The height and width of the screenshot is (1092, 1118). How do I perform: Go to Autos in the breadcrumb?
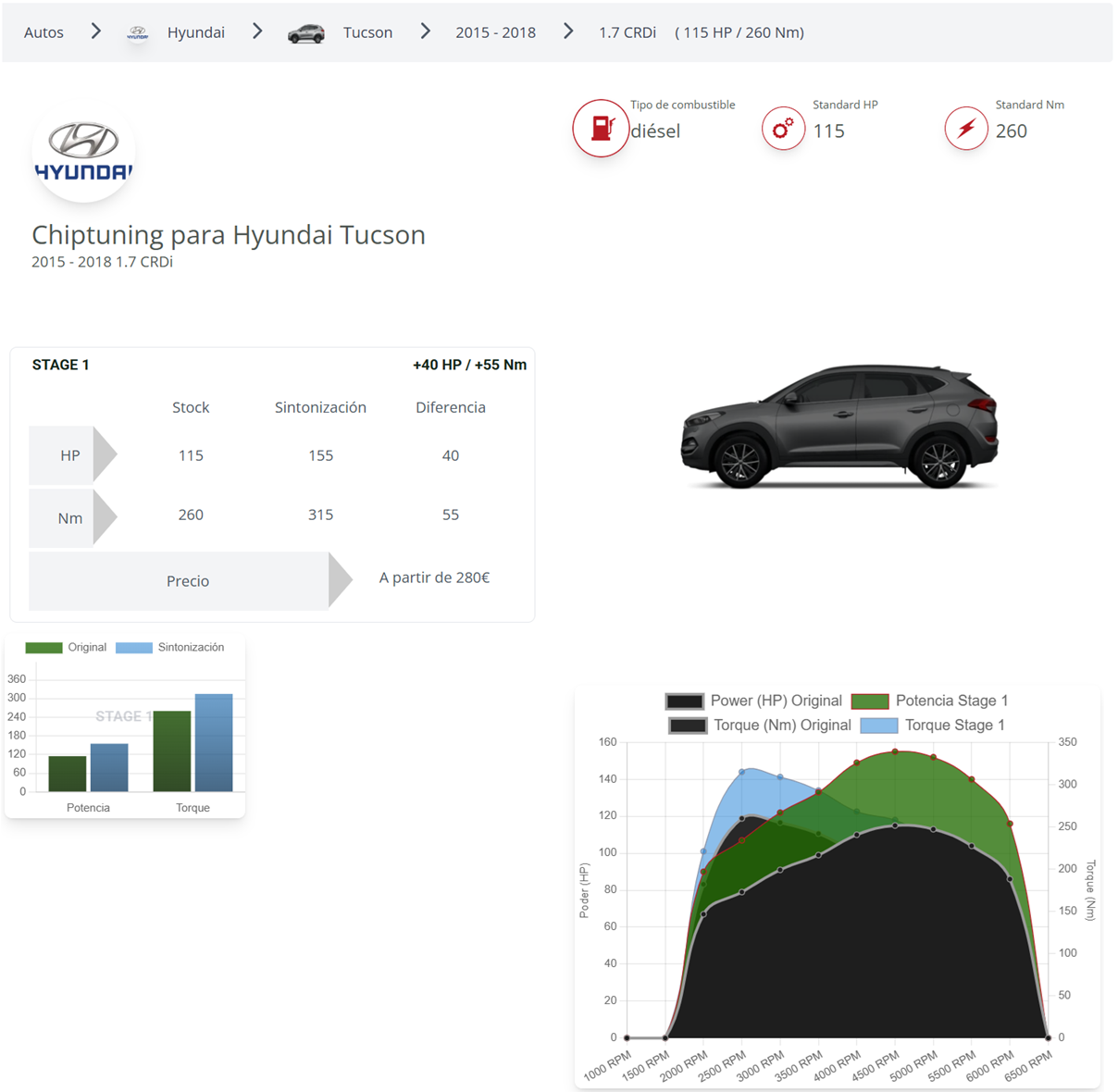coord(43,32)
